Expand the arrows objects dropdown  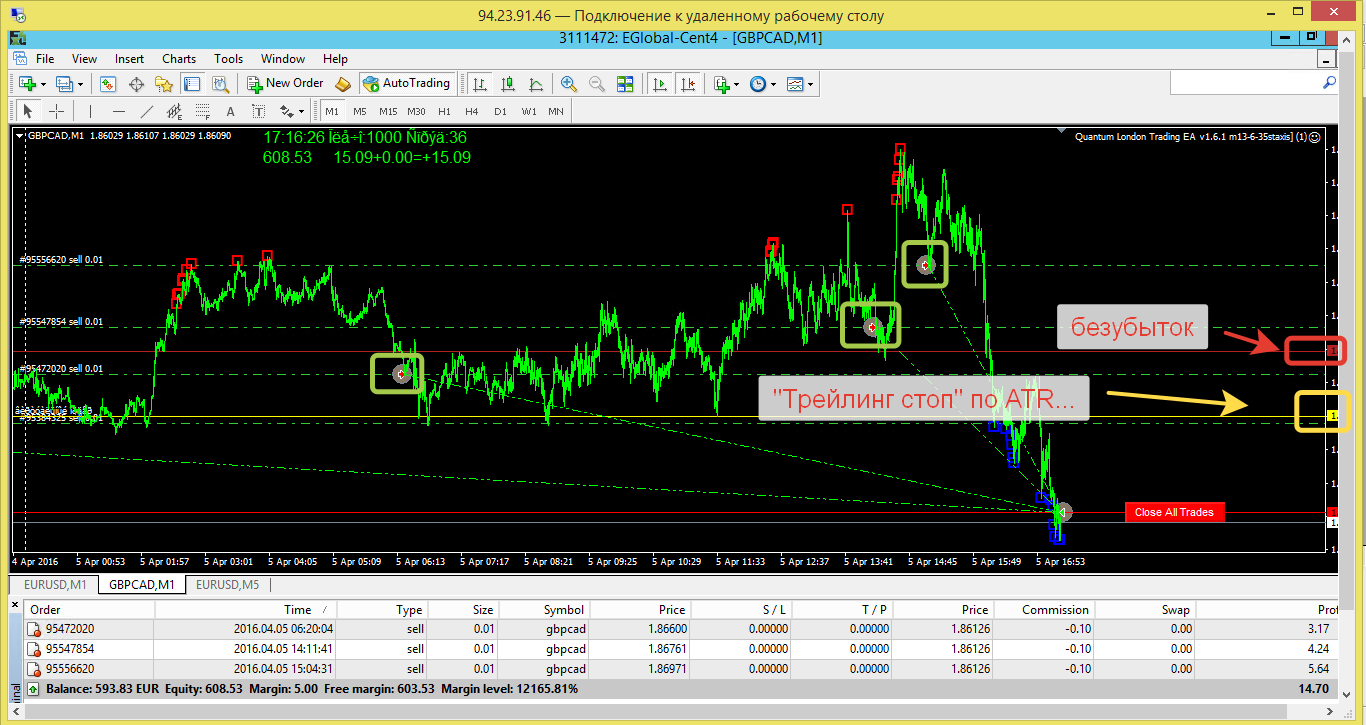click(301, 111)
